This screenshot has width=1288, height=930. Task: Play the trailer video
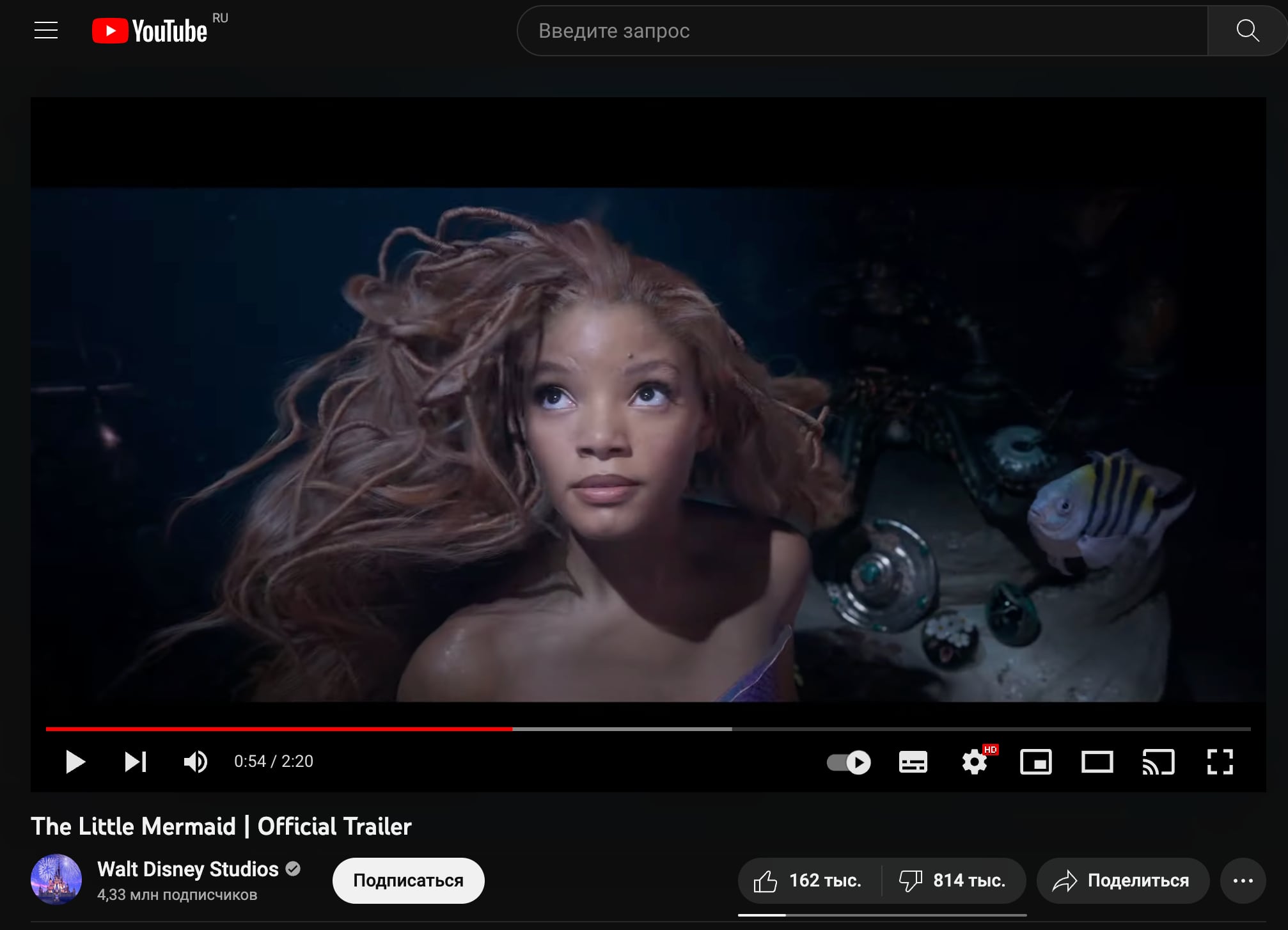coord(75,762)
